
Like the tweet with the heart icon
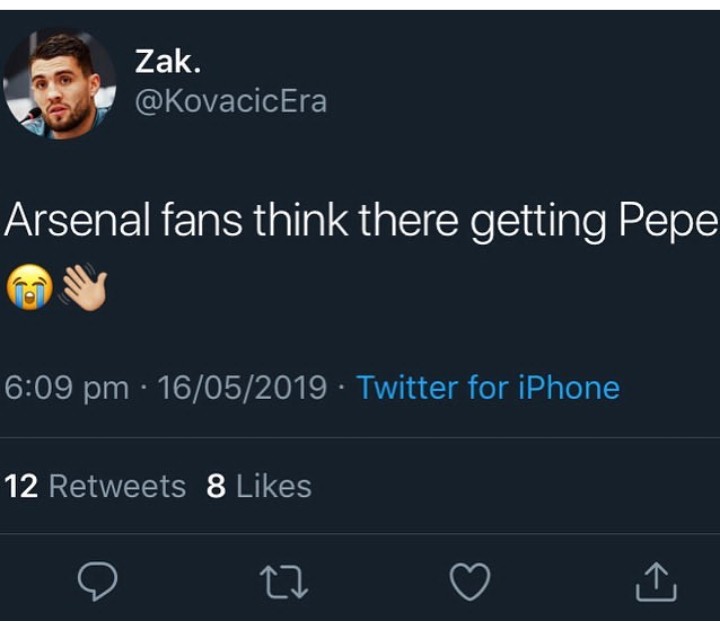coord(470,582)
